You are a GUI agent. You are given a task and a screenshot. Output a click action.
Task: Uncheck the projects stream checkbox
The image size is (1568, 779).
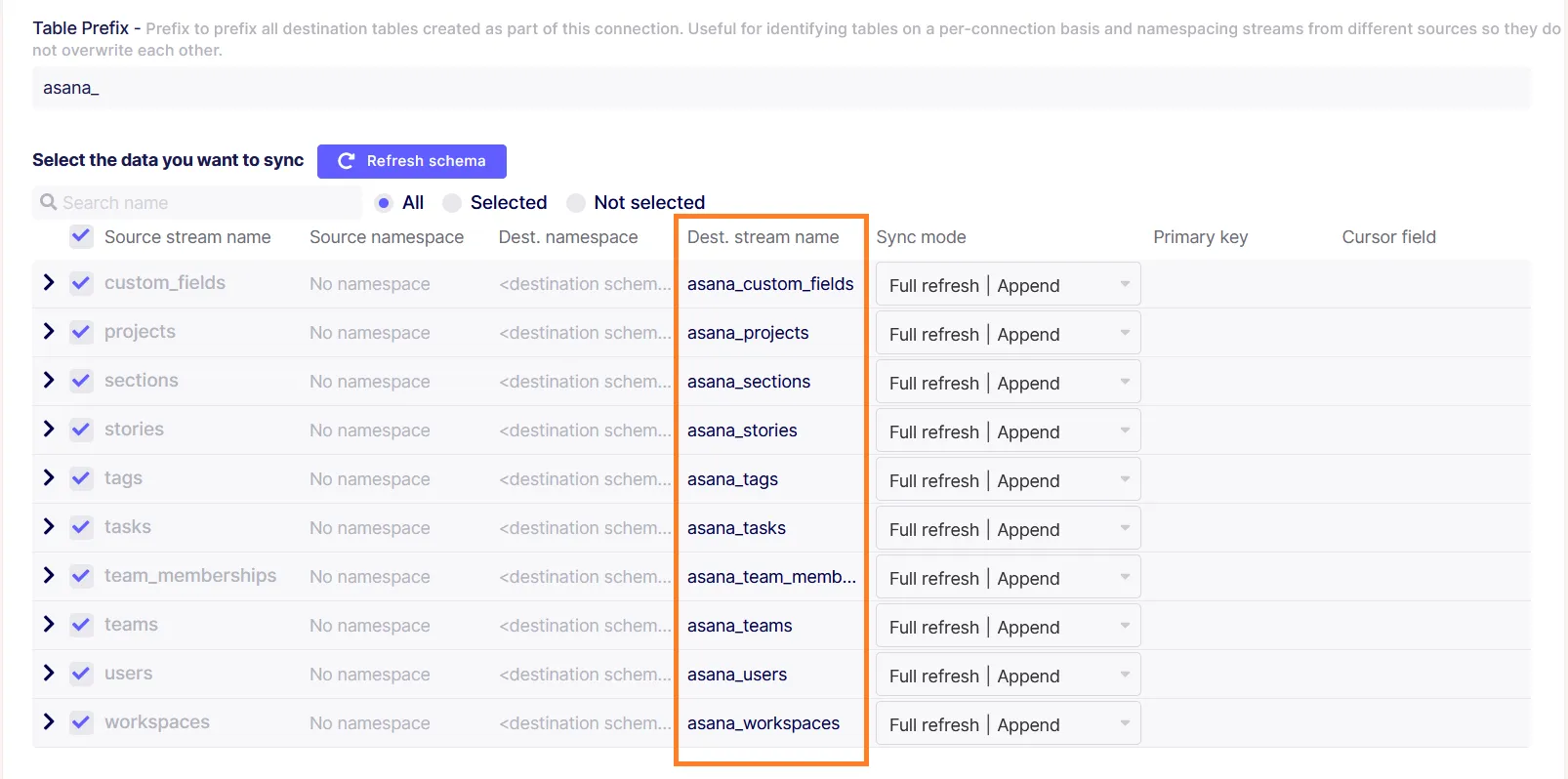tap(81, 332)
